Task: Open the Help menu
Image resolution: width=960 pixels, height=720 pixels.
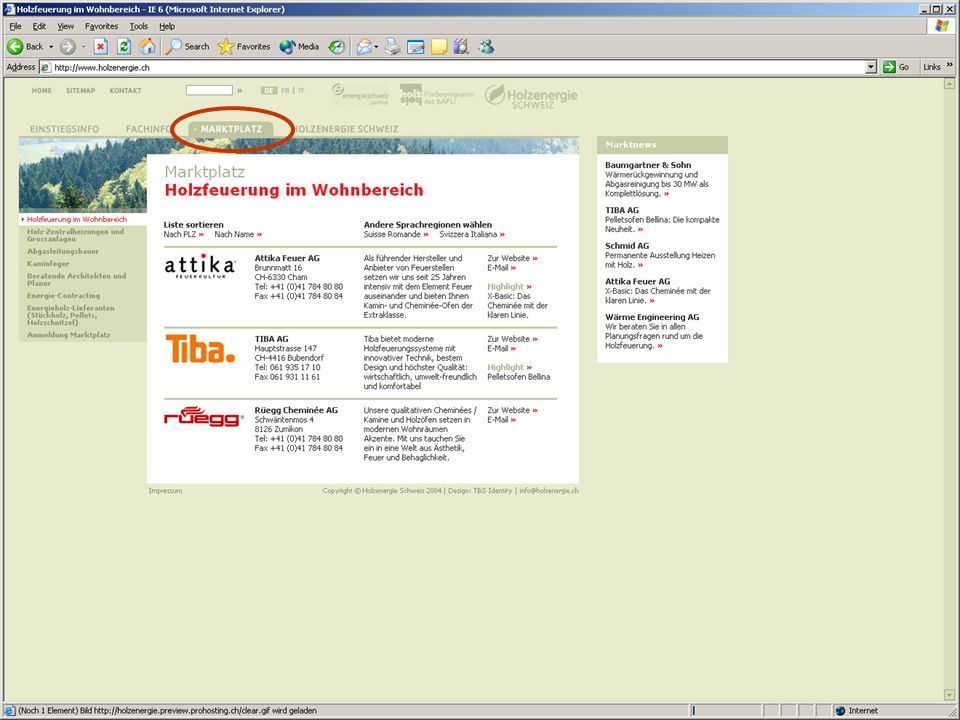Action: [167, 26]
